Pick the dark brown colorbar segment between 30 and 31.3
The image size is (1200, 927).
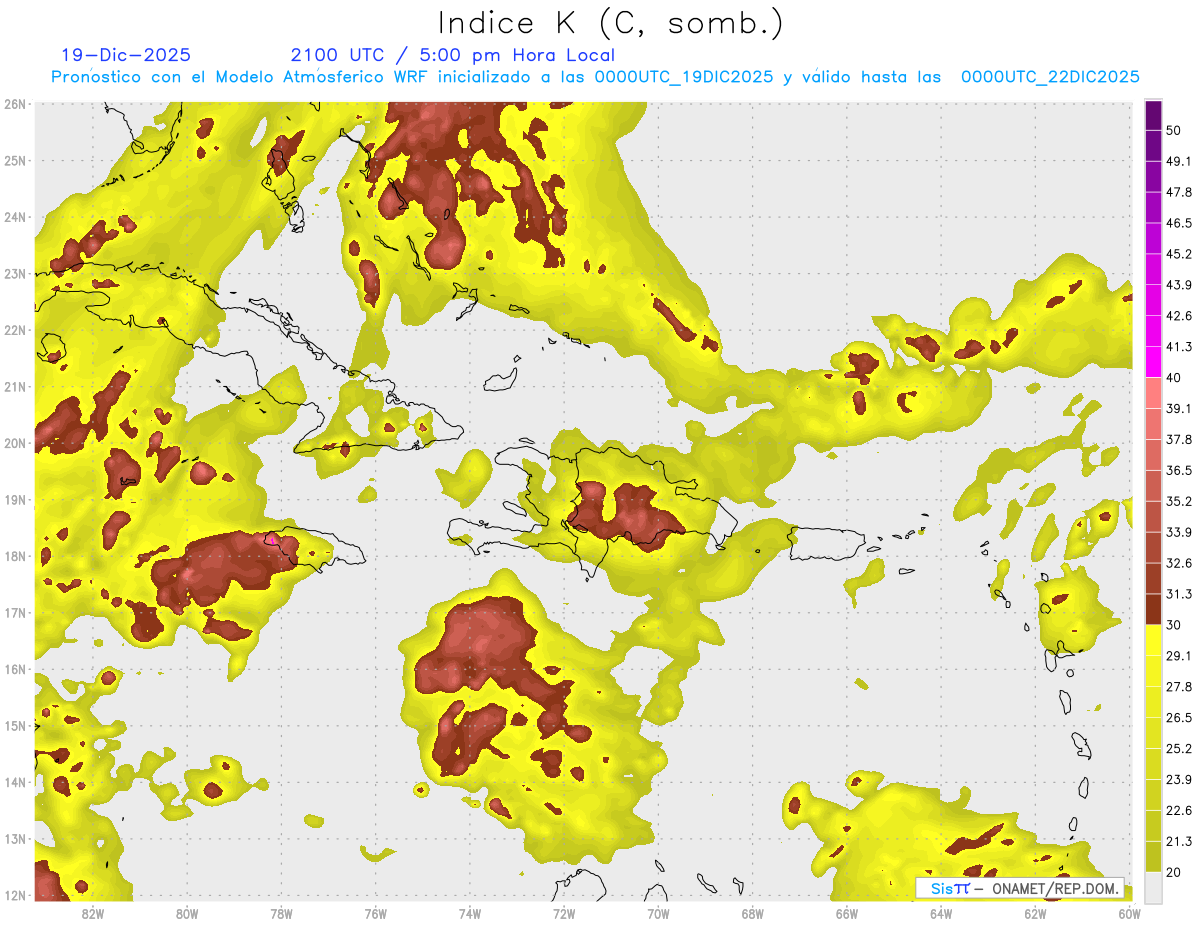tap(1153, 609)
